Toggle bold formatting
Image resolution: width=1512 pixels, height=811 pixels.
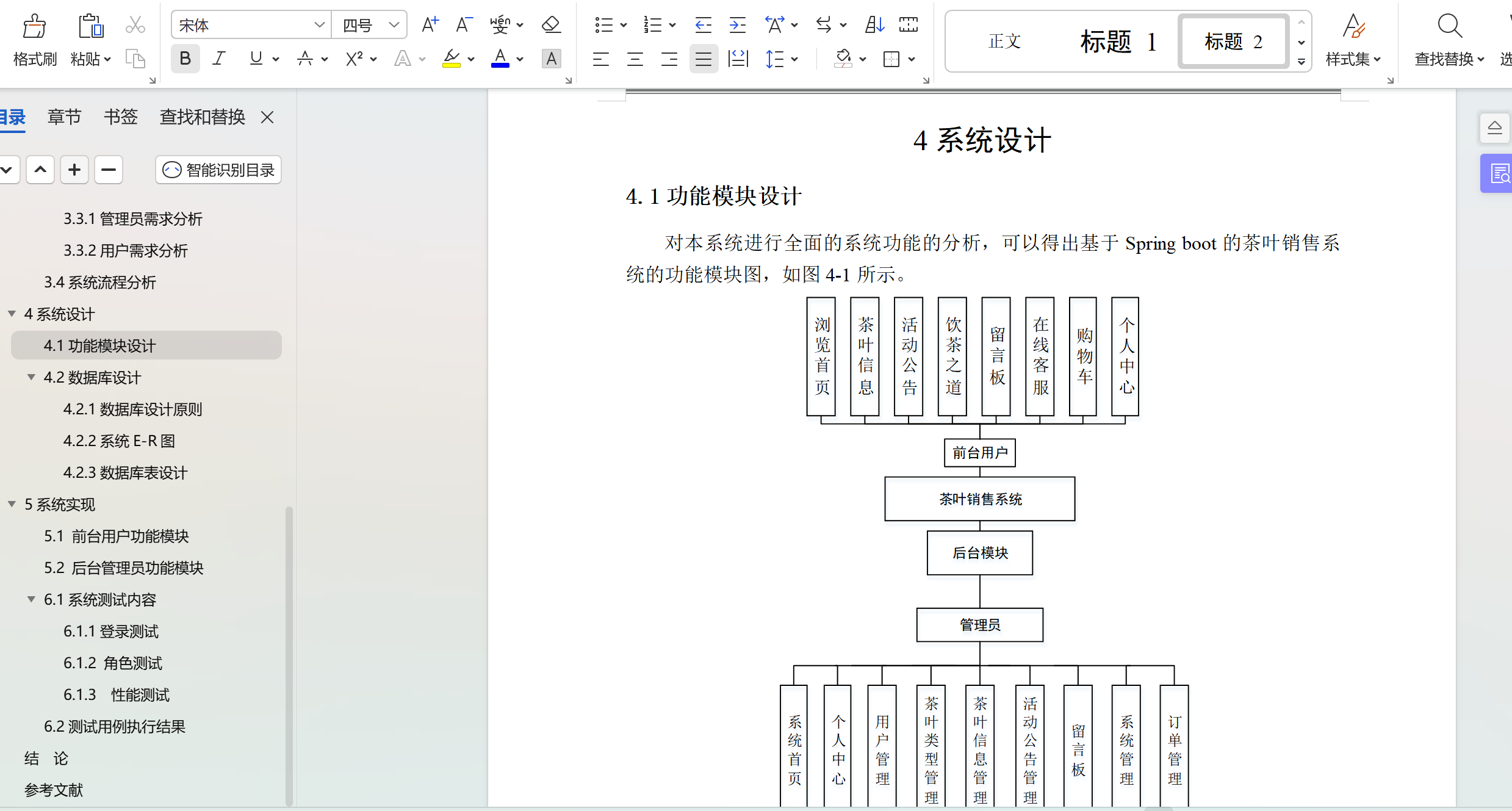pos(185,59)
